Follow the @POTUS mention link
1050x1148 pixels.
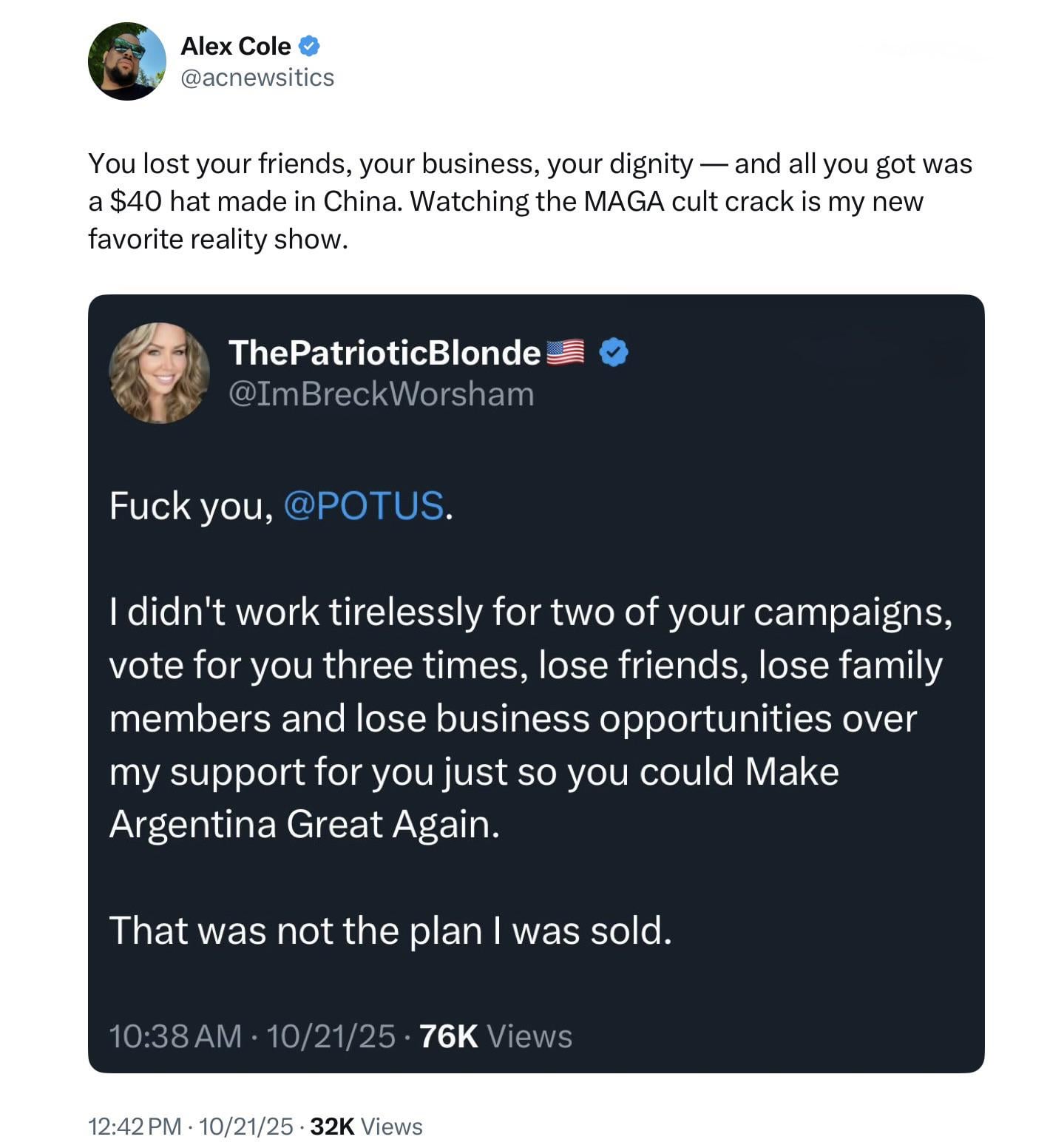(x=363, y=506)
